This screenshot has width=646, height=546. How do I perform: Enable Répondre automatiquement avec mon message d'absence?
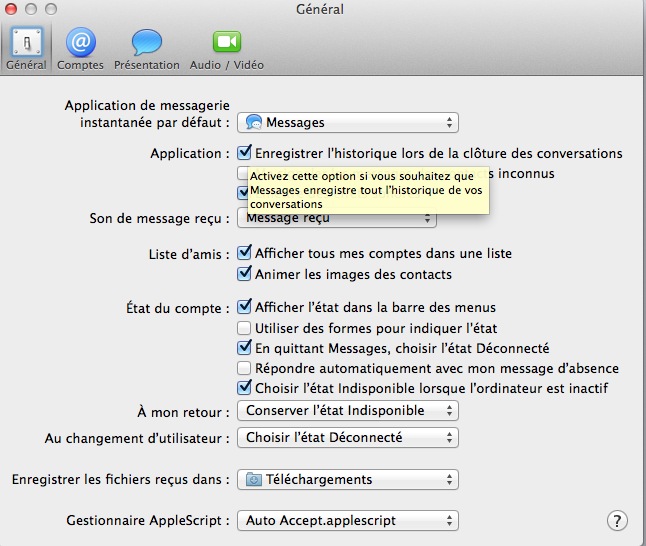pyautogui.click(x=244, y=368)
